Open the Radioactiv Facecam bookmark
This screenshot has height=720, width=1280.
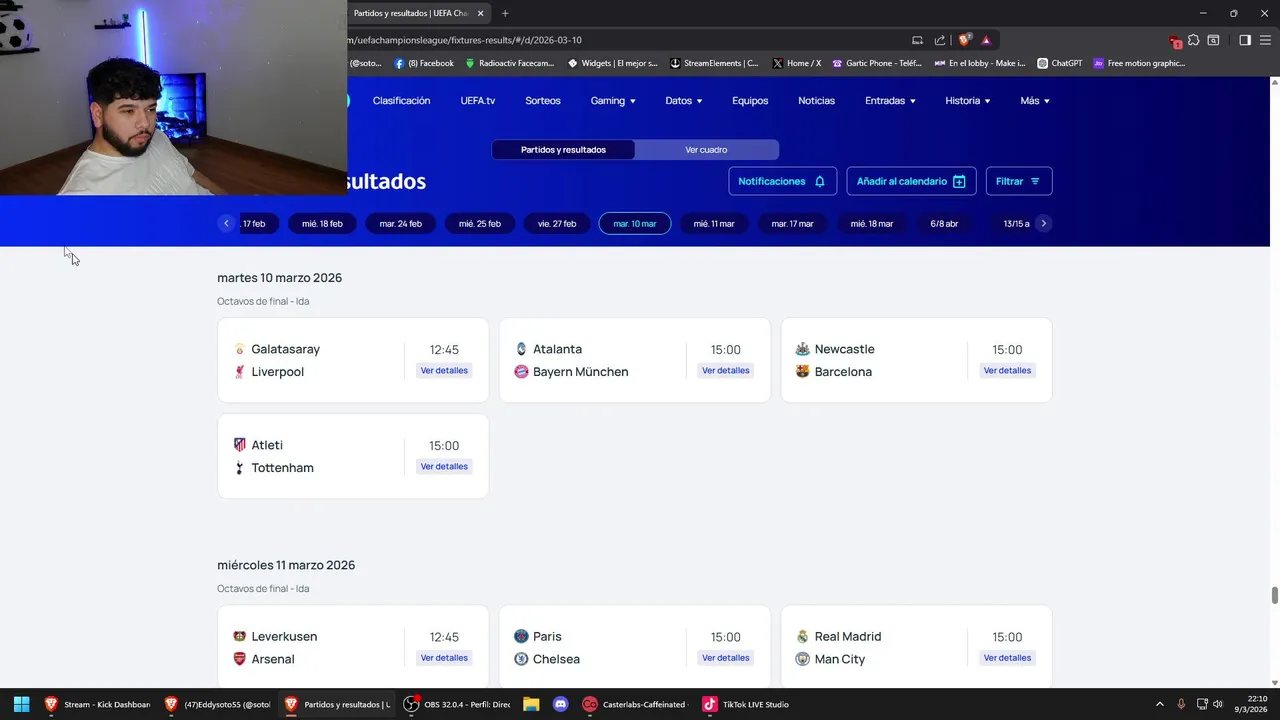point(509,63)
